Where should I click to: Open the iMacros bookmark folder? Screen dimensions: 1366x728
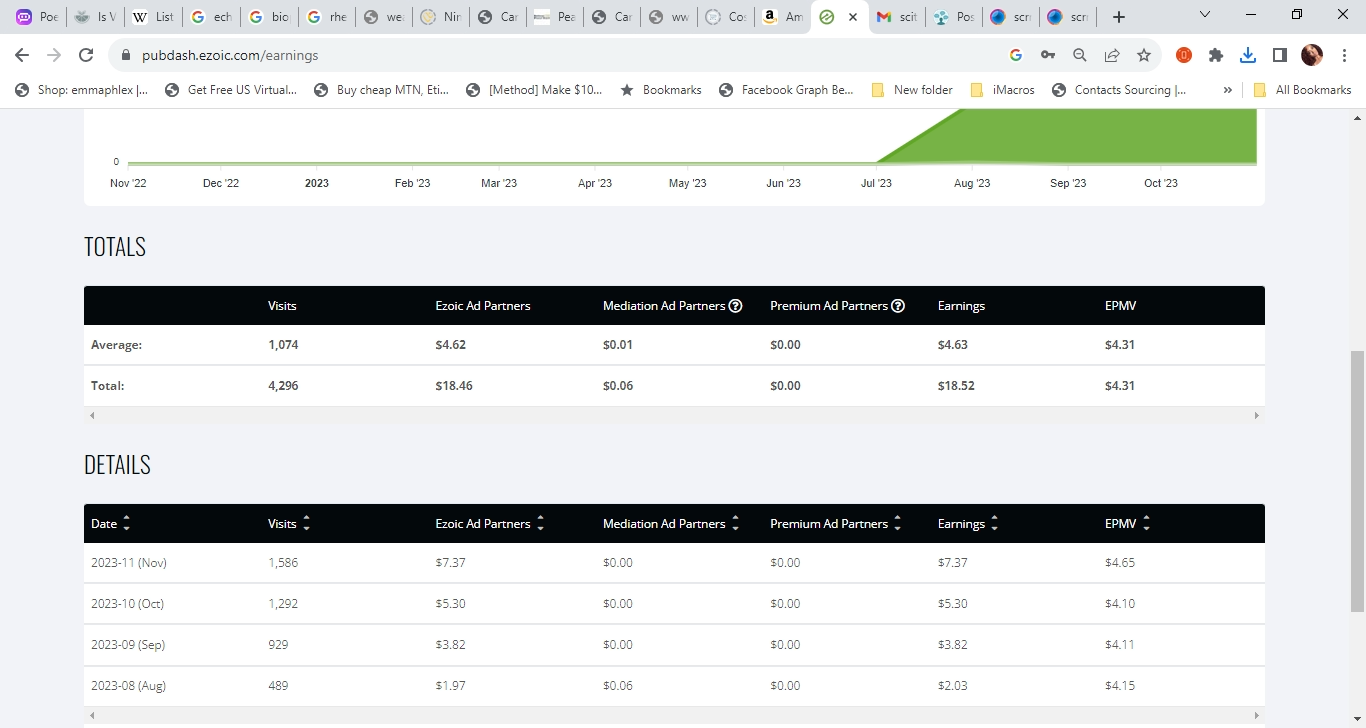pos(1002,90)
